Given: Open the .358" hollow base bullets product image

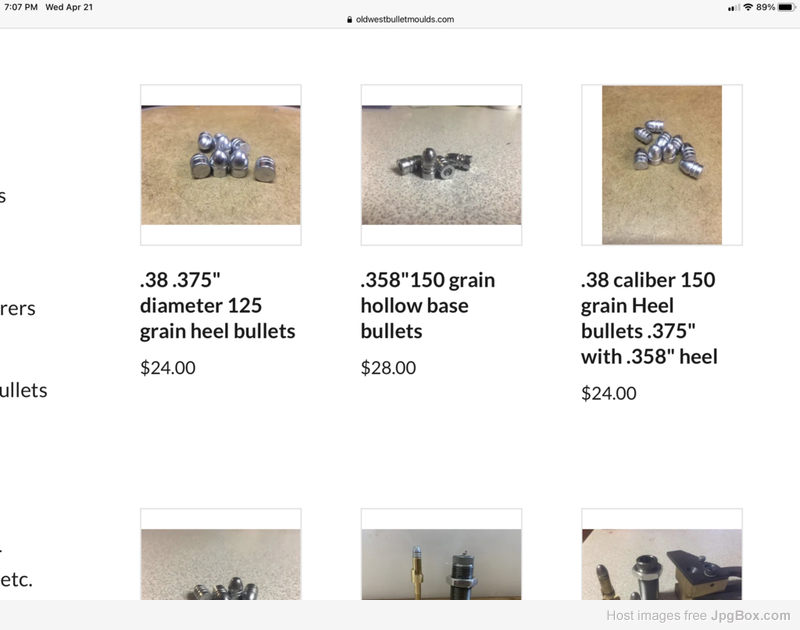Looking at the screenshot, I should pyautogui.click(x=441, y=165).
